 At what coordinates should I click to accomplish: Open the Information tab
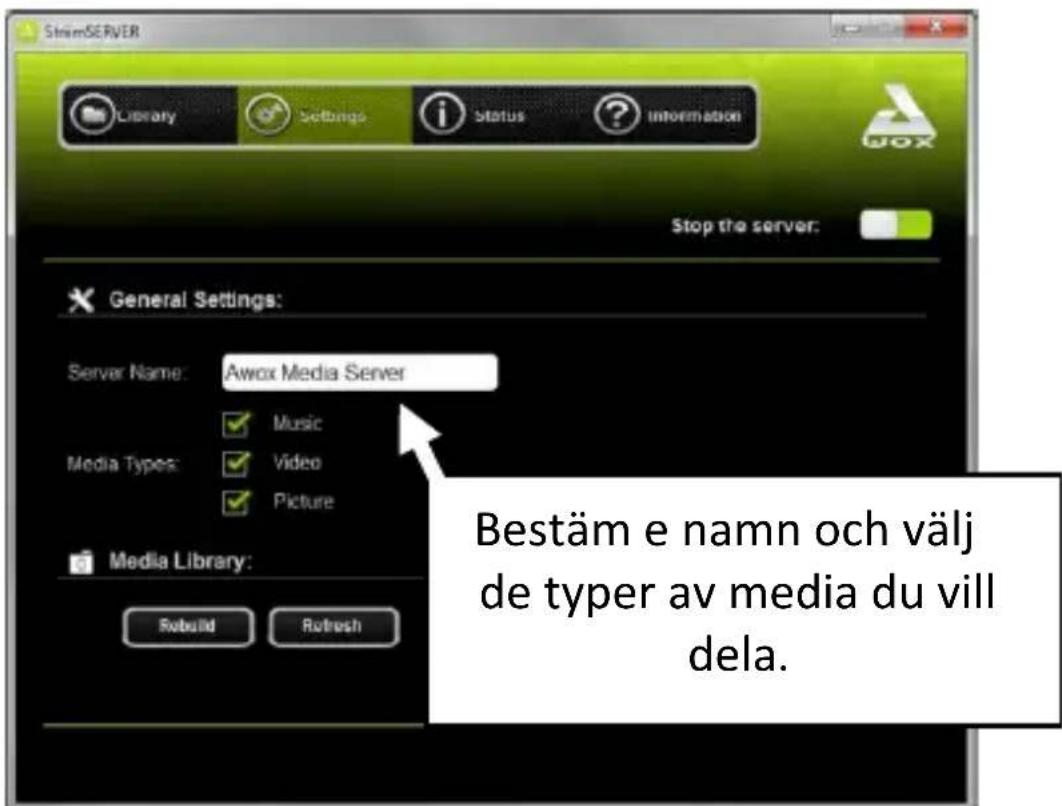click(x=670, y=115)
